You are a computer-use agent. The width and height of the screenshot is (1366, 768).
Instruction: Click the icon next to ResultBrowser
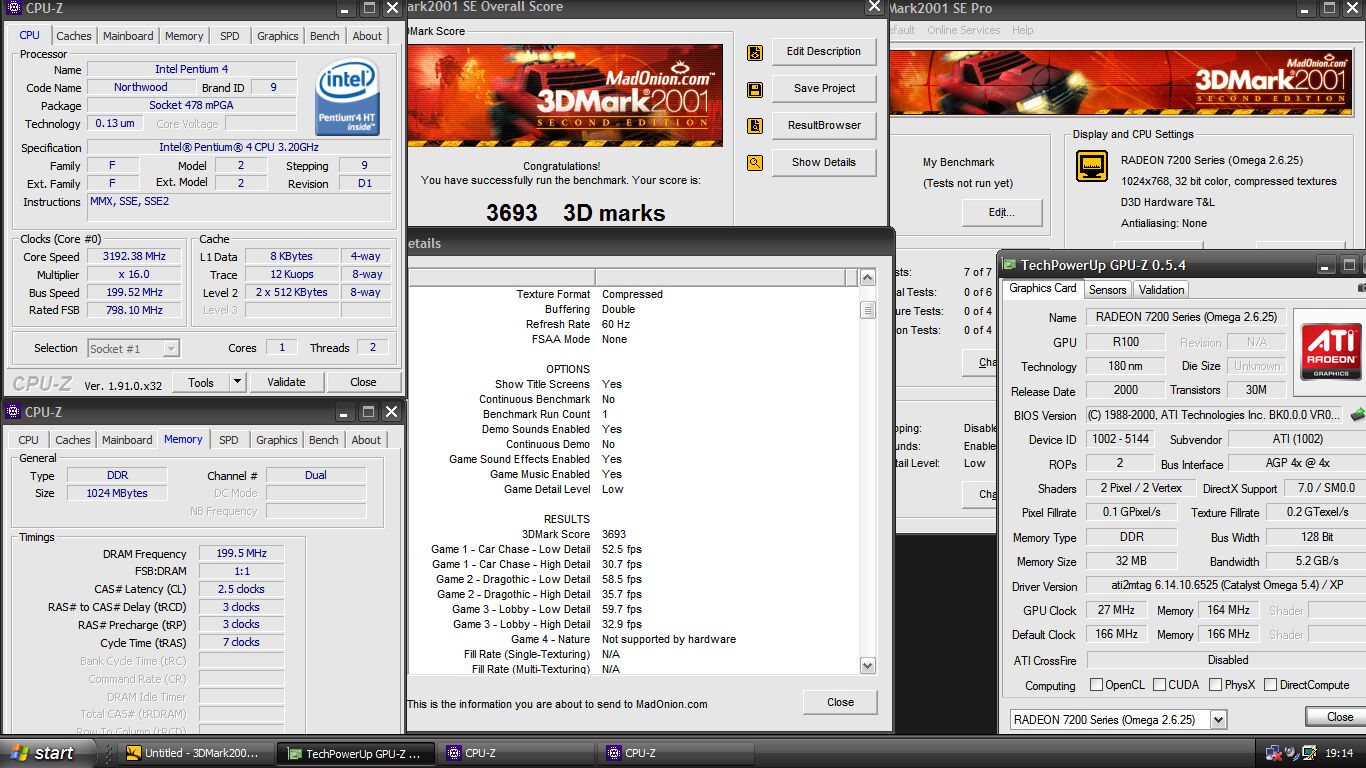point(755,127)
